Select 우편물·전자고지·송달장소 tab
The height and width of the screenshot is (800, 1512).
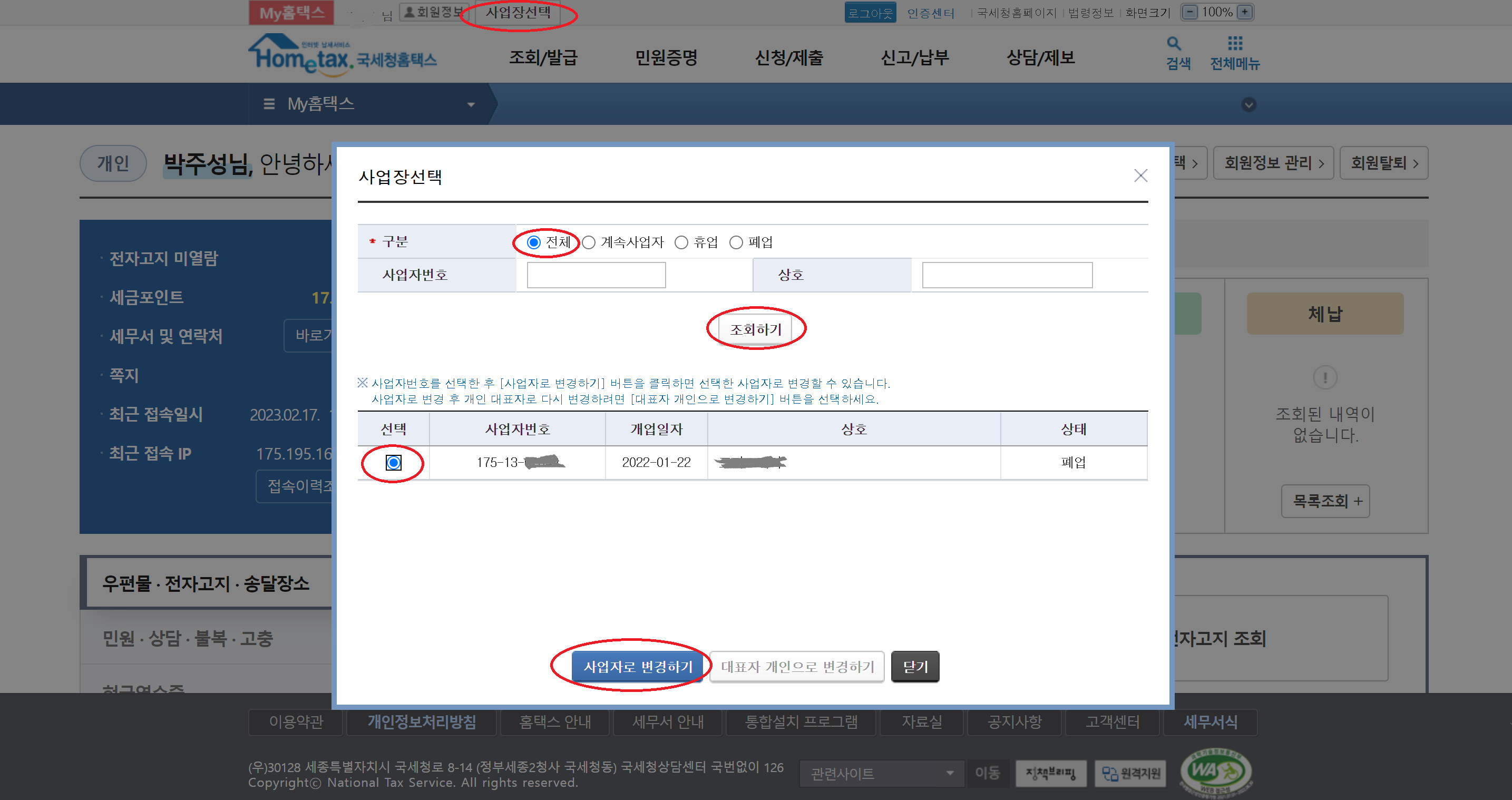coord(206,583)
